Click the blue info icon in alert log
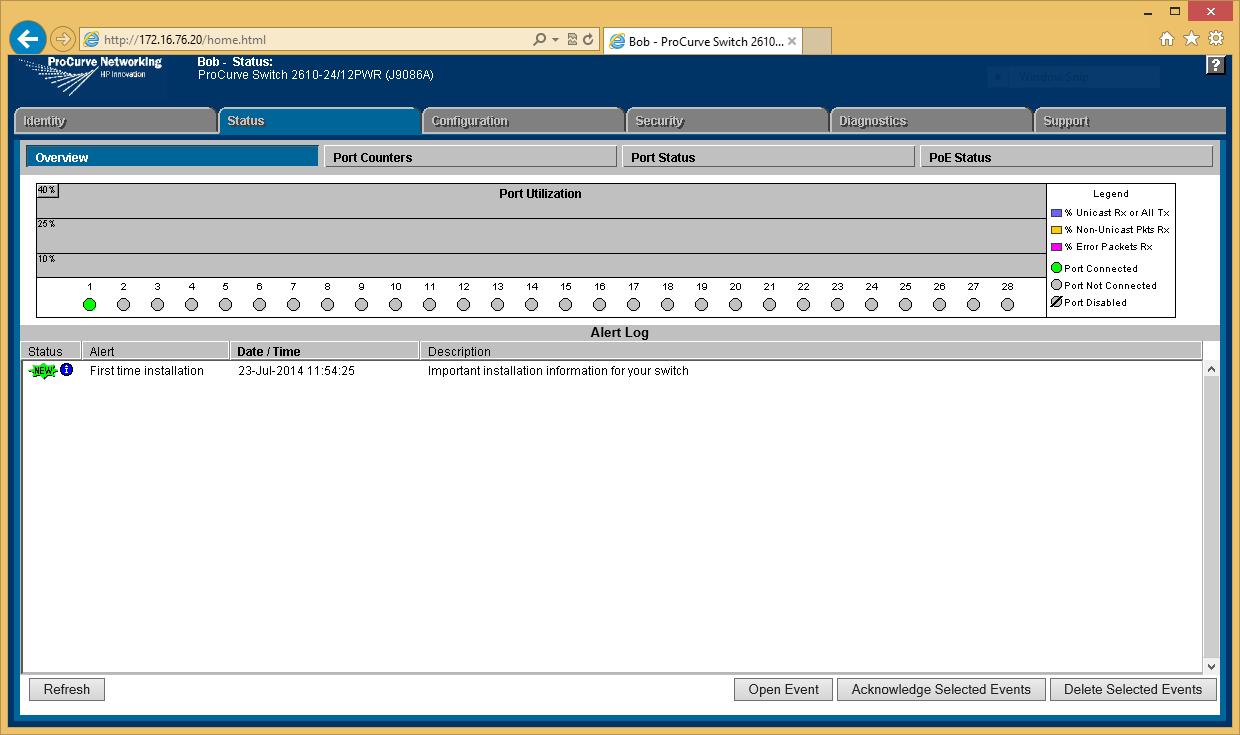This screenshot has height=735, width=1240. click(x=67, y=370)
